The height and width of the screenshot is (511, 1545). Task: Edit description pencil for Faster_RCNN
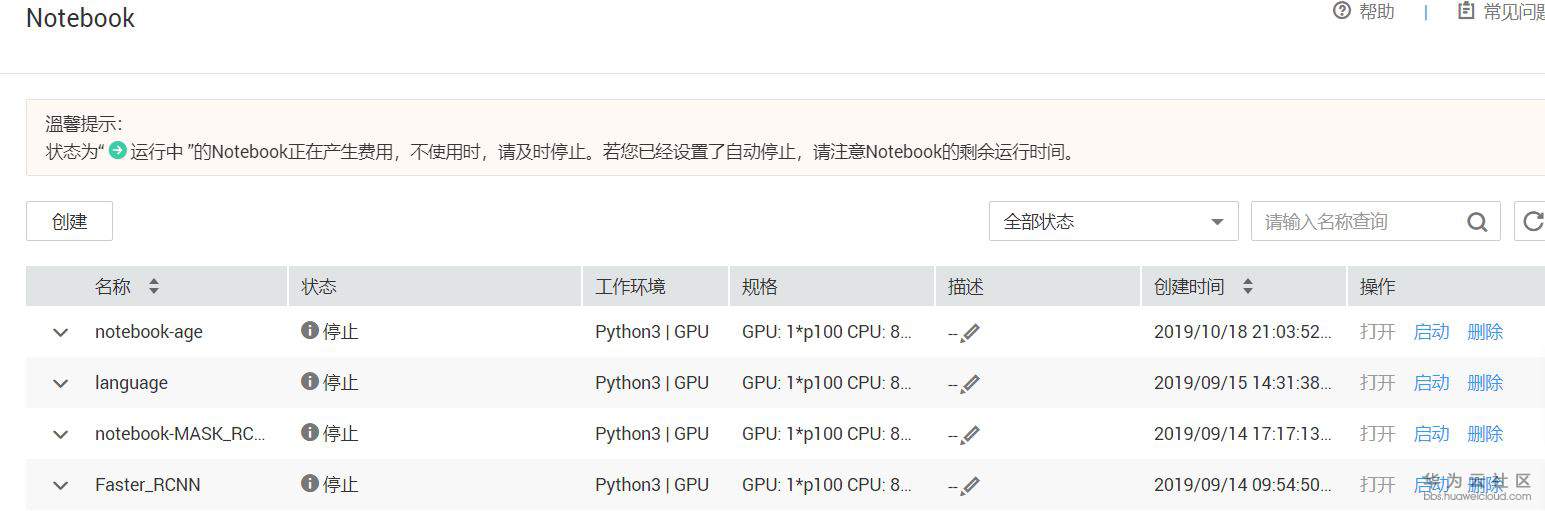point(970,486)
